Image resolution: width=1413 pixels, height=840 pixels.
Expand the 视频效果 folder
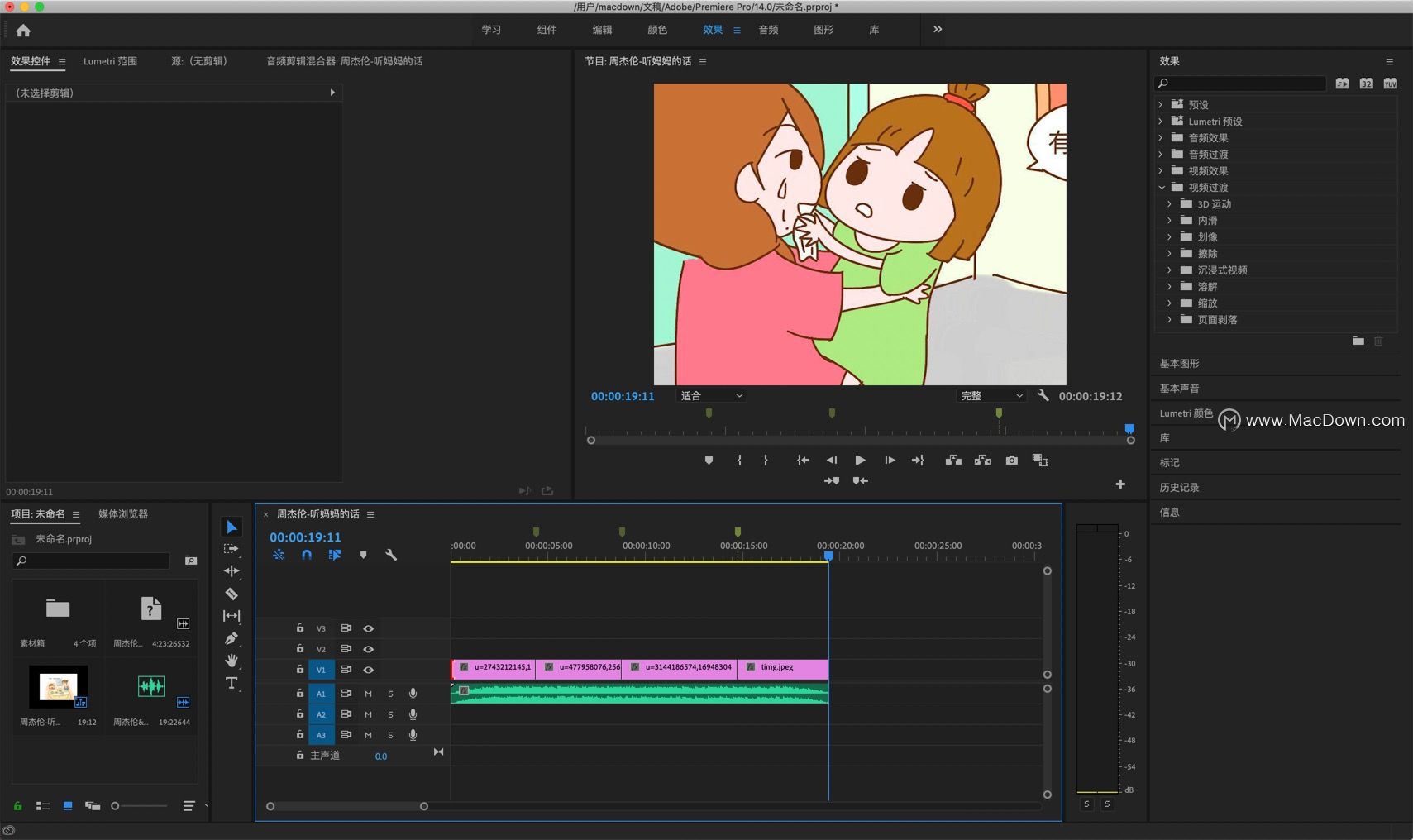[x=1161, y=171]
